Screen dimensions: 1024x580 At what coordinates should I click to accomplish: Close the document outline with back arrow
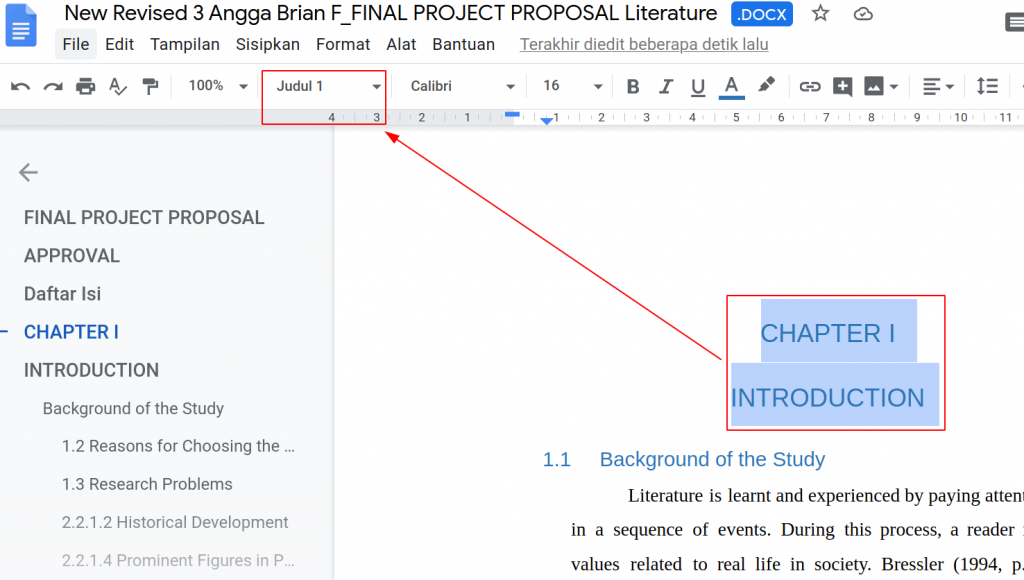coord(28,173)
